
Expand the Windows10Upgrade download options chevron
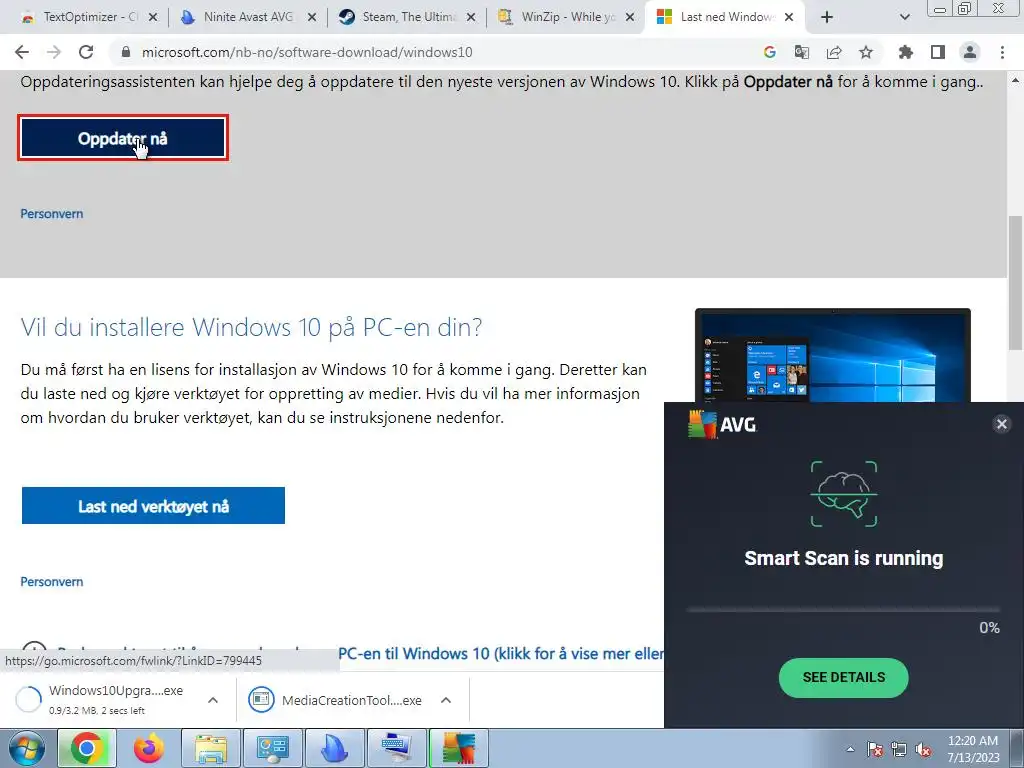click(213, 700)
